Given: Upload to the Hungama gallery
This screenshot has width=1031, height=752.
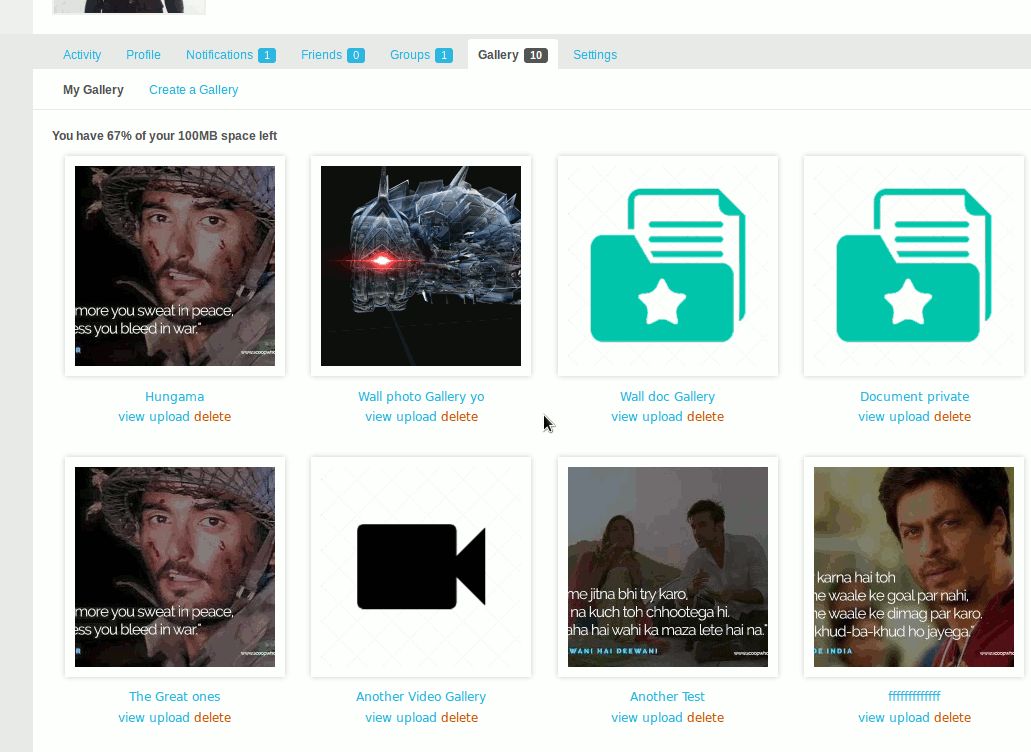Looking at the screenshot, I should tap(170, 416).
